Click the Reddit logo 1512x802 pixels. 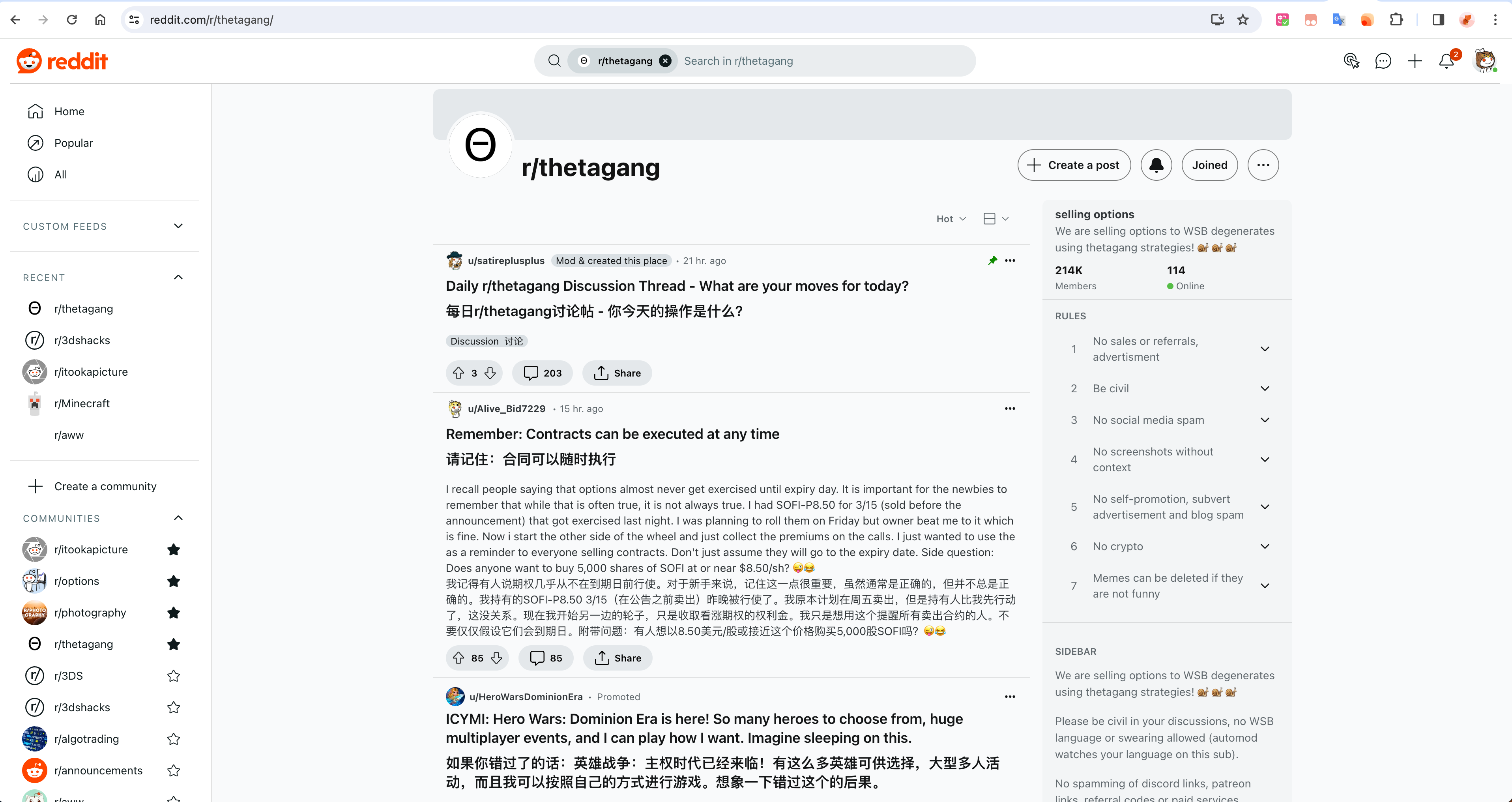(x=62, y=61)
